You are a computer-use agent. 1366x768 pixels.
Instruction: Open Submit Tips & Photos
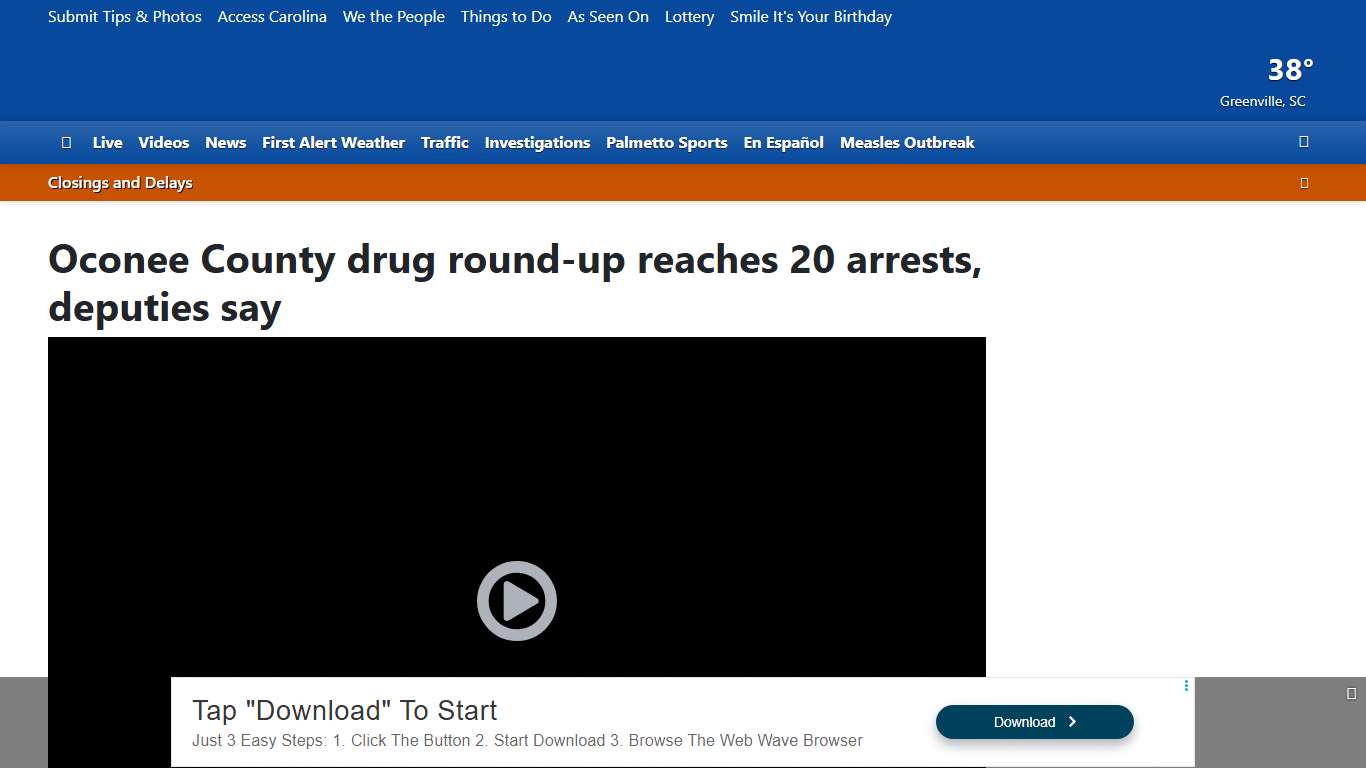coord(124,16)
